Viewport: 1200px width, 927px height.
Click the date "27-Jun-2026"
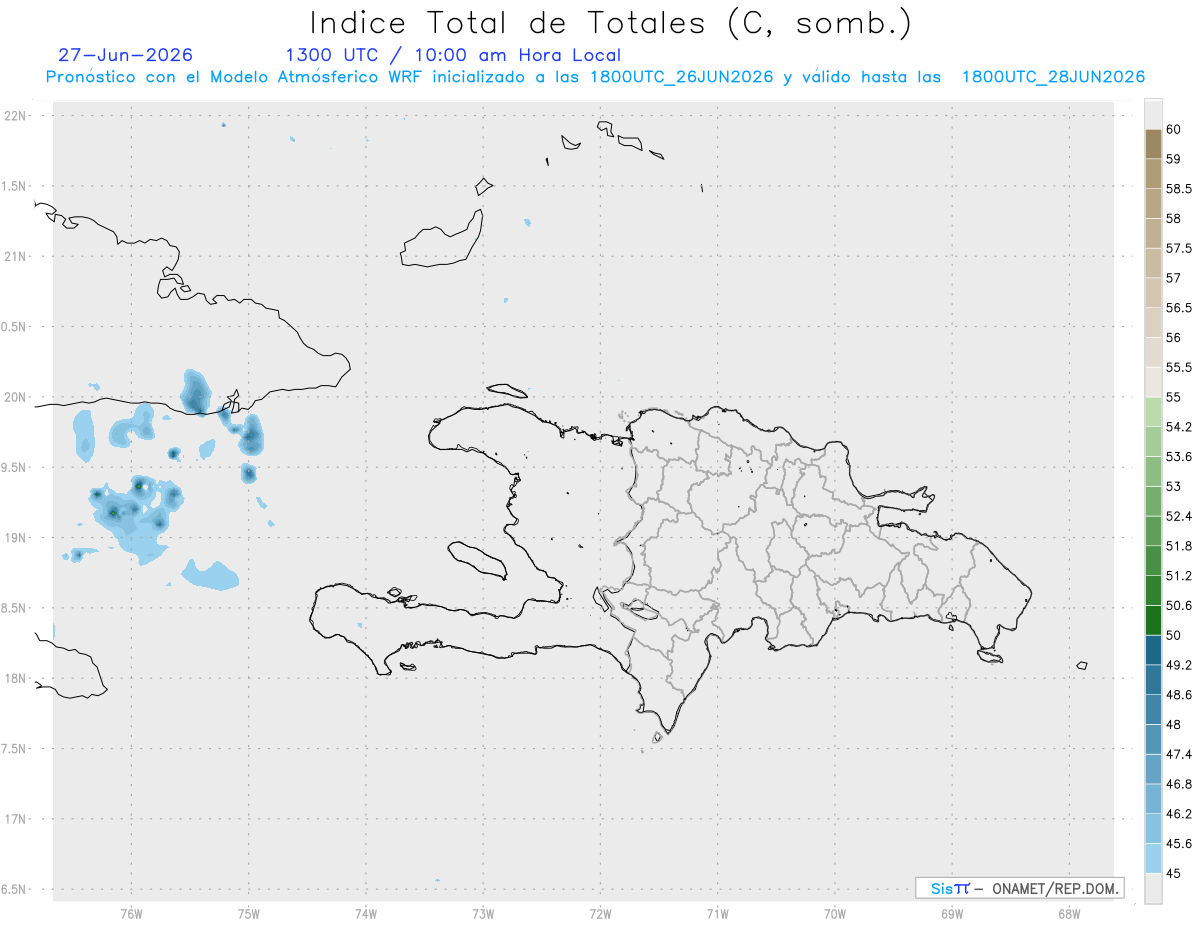coord(125,55)
